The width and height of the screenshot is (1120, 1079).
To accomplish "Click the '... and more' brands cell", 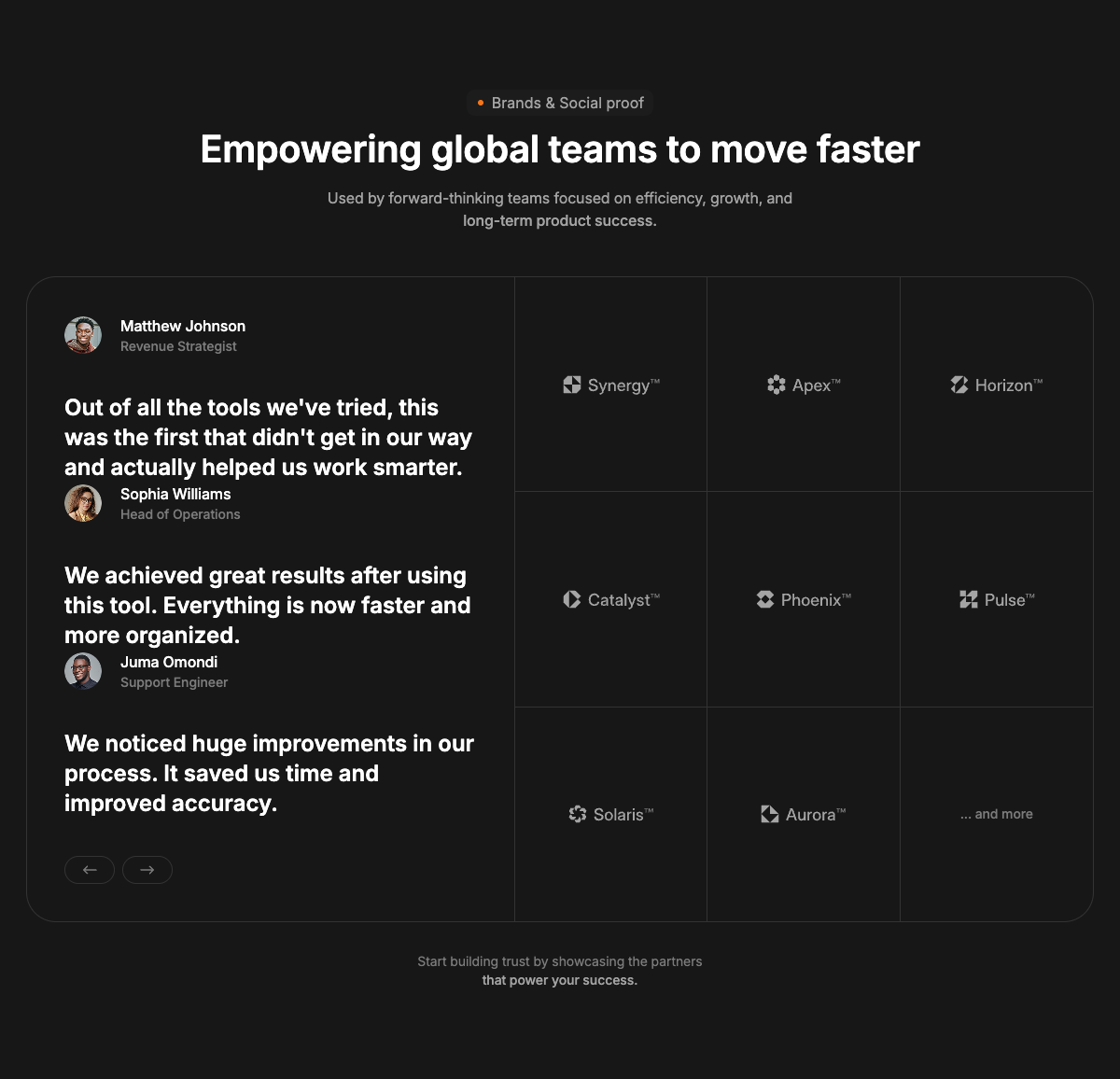I will coord(997,814).
